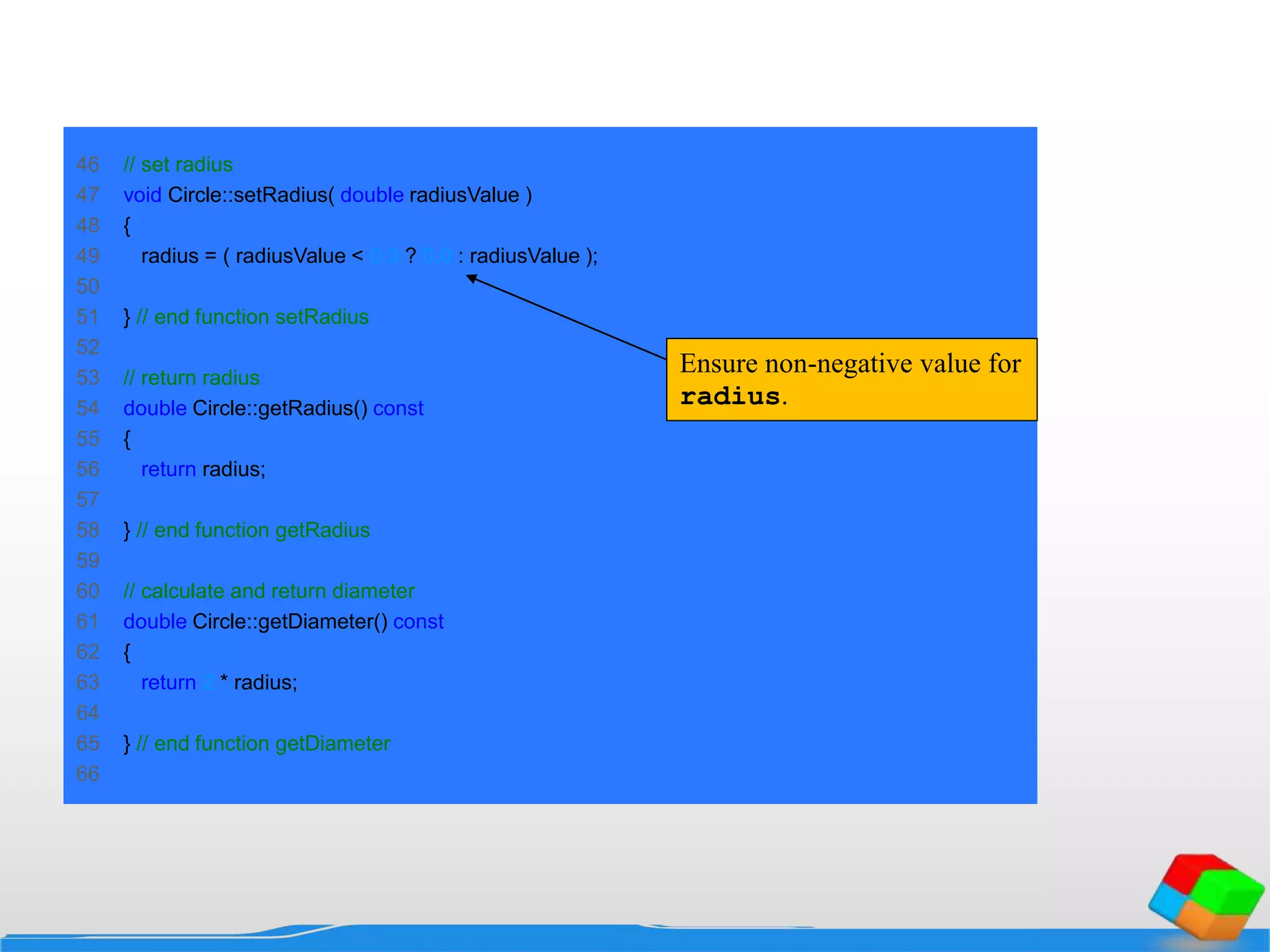The width and height of the screenshot is (1270, 952).
Task: Click '// calculate and return diameter' comment
Action: point(269,591)
